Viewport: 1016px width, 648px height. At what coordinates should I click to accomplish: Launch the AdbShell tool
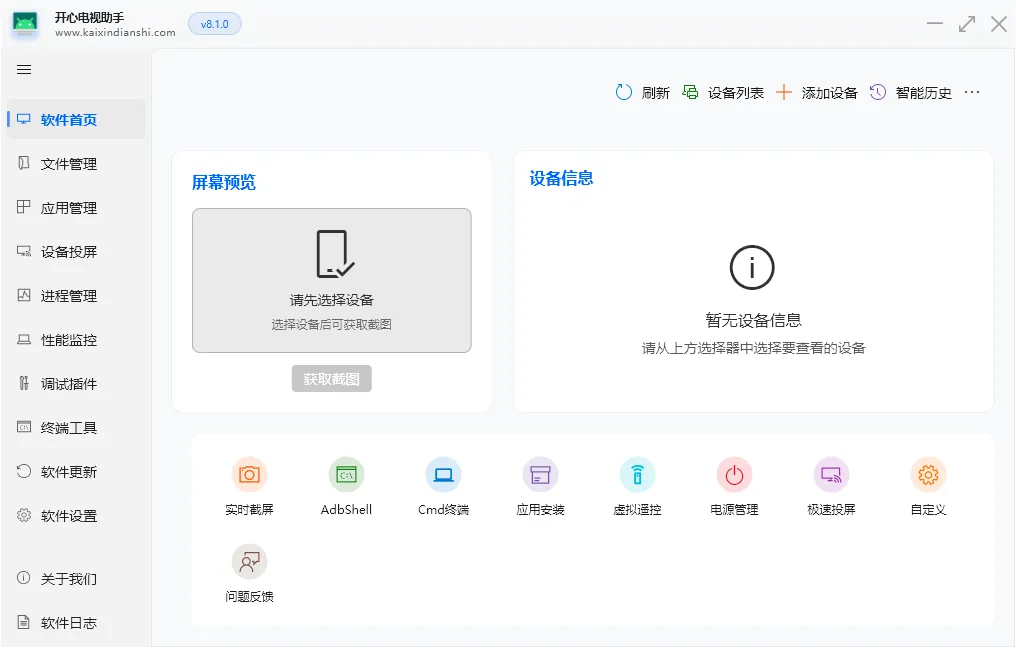click(x=346, y=485)
